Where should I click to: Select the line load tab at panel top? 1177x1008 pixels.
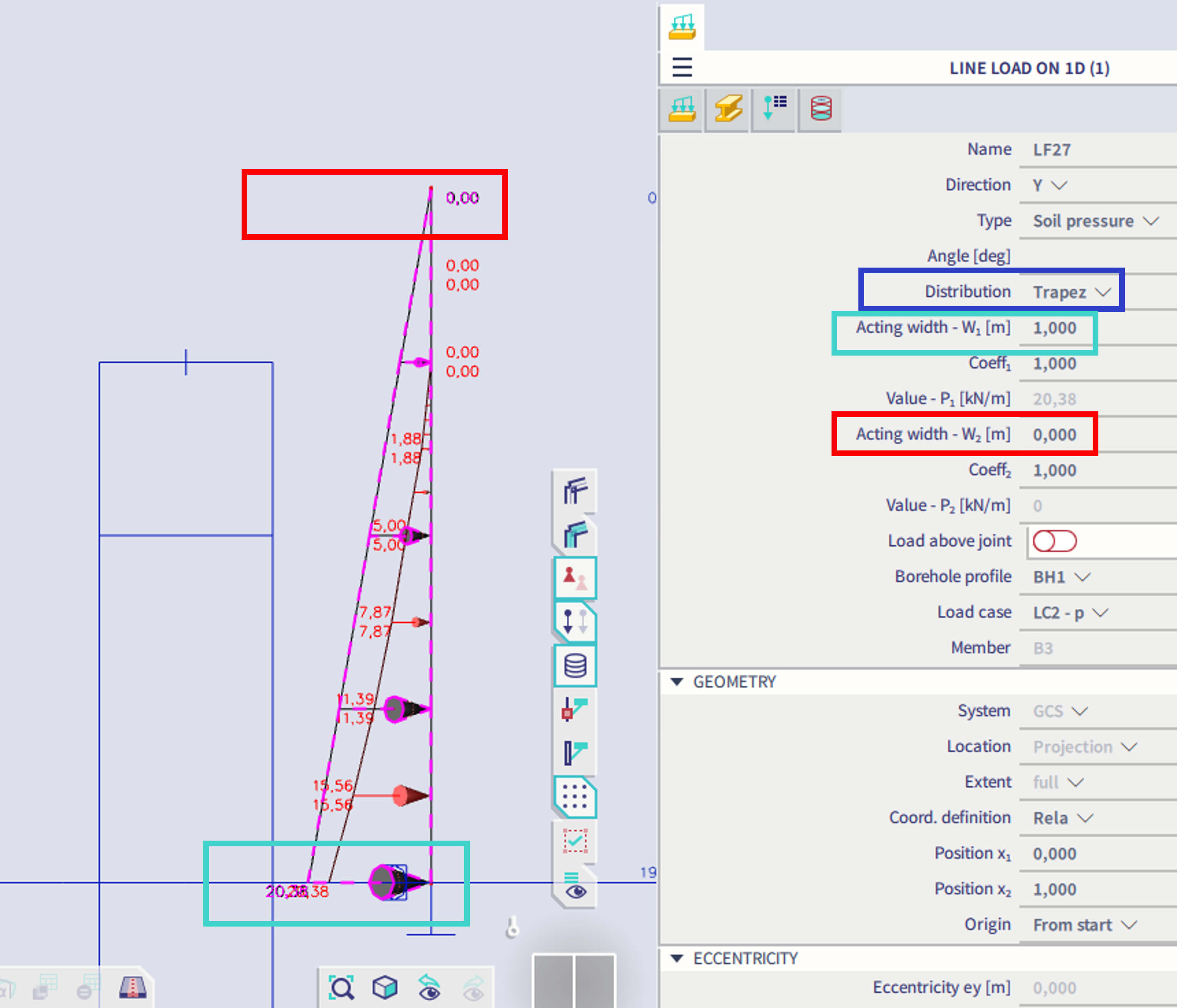[682, 27]
